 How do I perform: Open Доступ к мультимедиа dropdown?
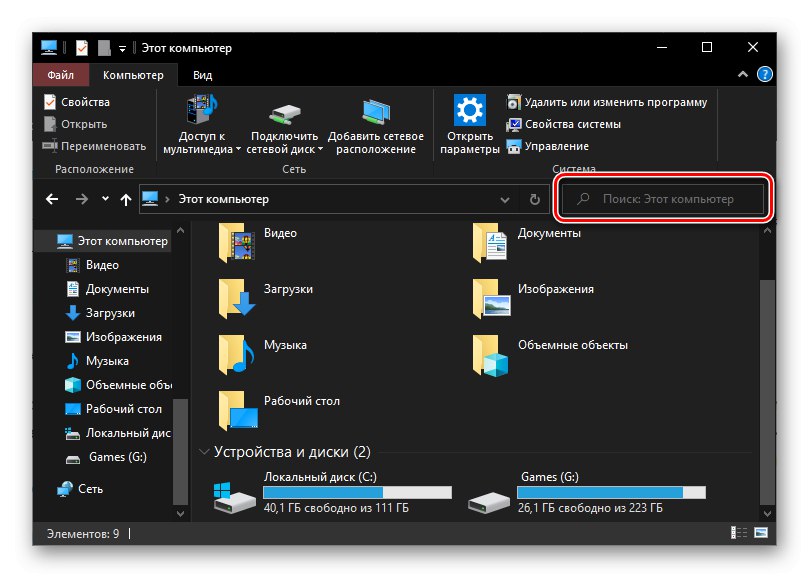tap(201, 124)
